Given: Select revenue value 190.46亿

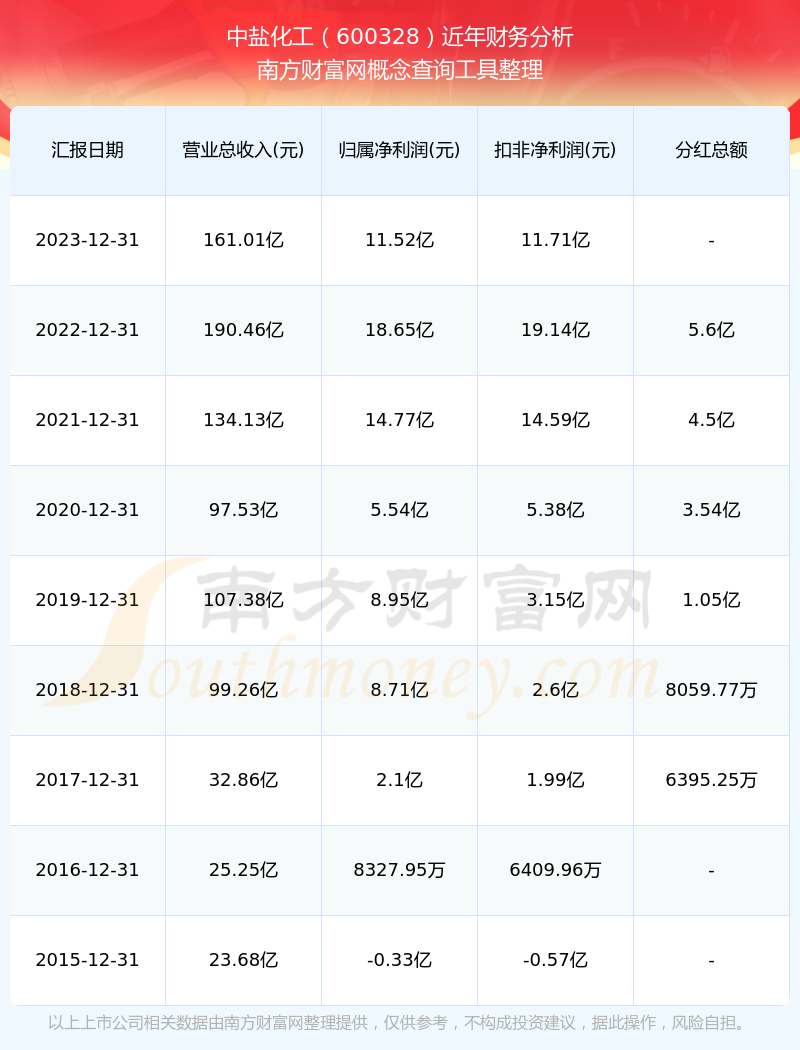Looking at the screenshot, I should click(x=243, y=330).
